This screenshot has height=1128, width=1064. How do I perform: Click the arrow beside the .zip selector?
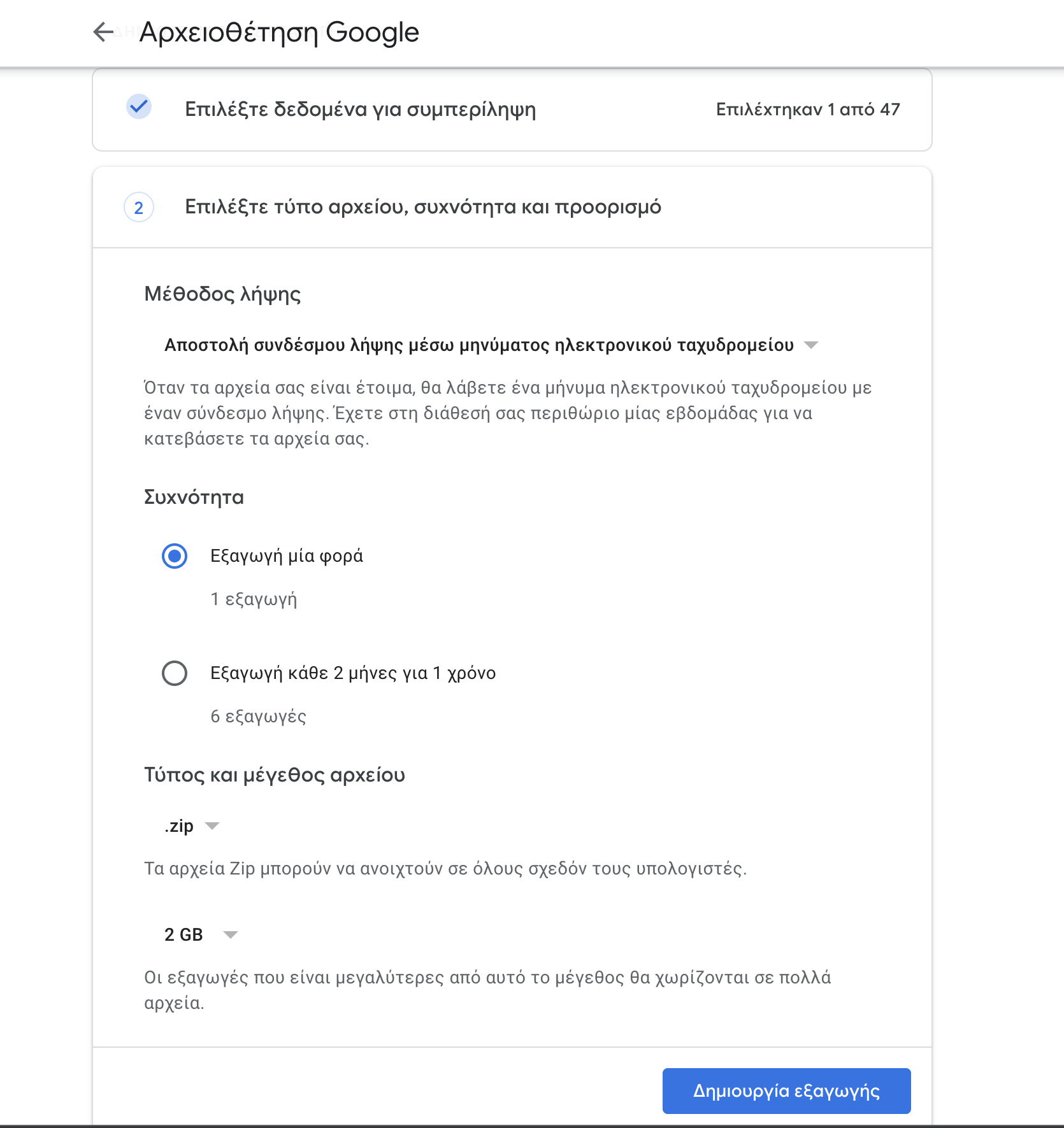click(212, 826)
